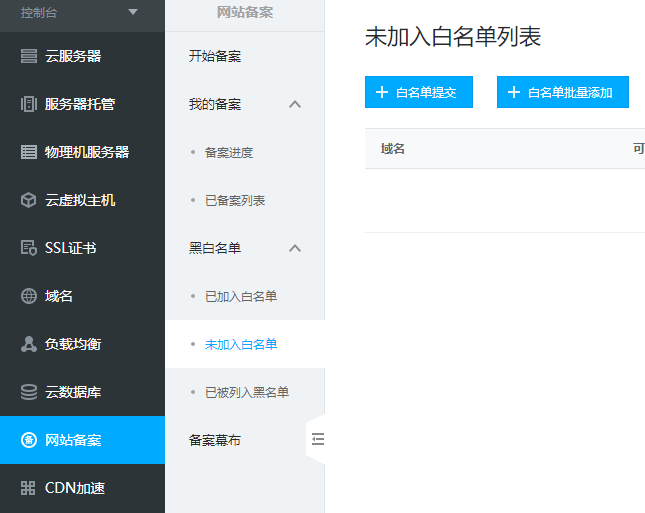Click the 物理机服务器 icon in sidebar
The image size is (645, 513).
point(28,152)
